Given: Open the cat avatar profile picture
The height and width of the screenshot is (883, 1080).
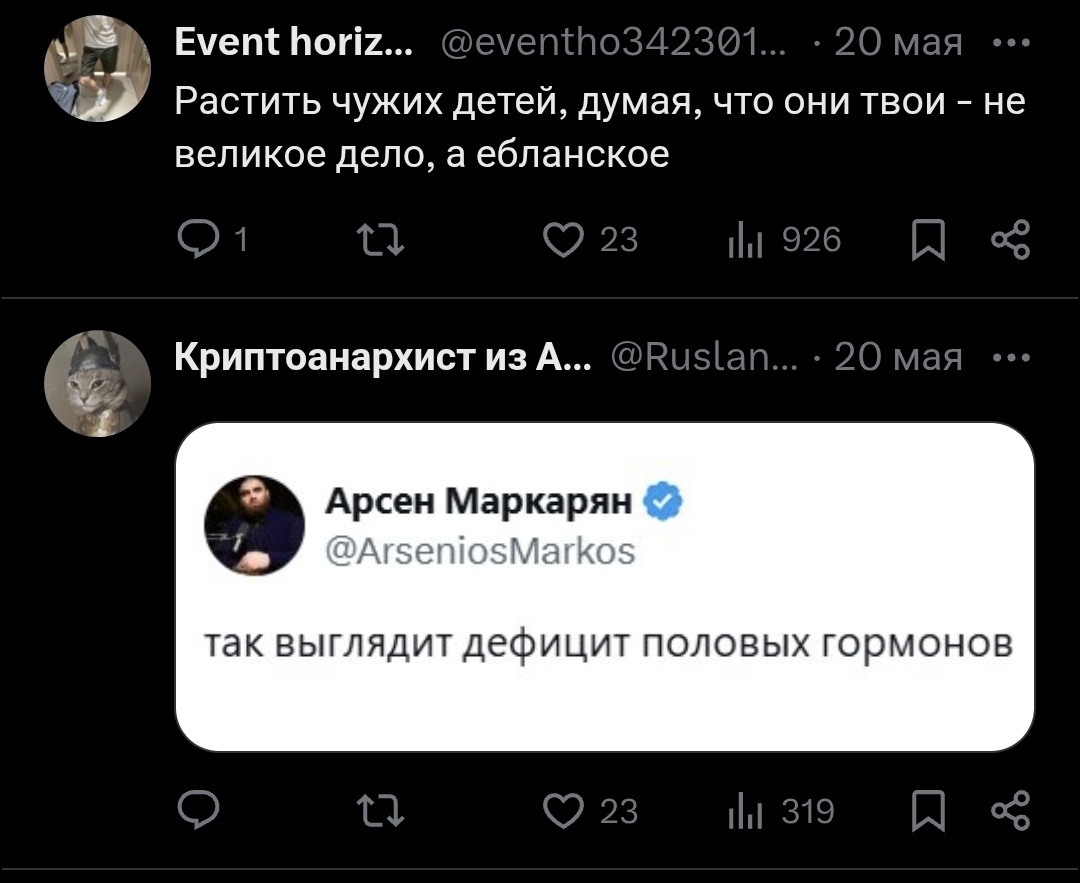Looking at the screenshot, I should tap(97, 383).
